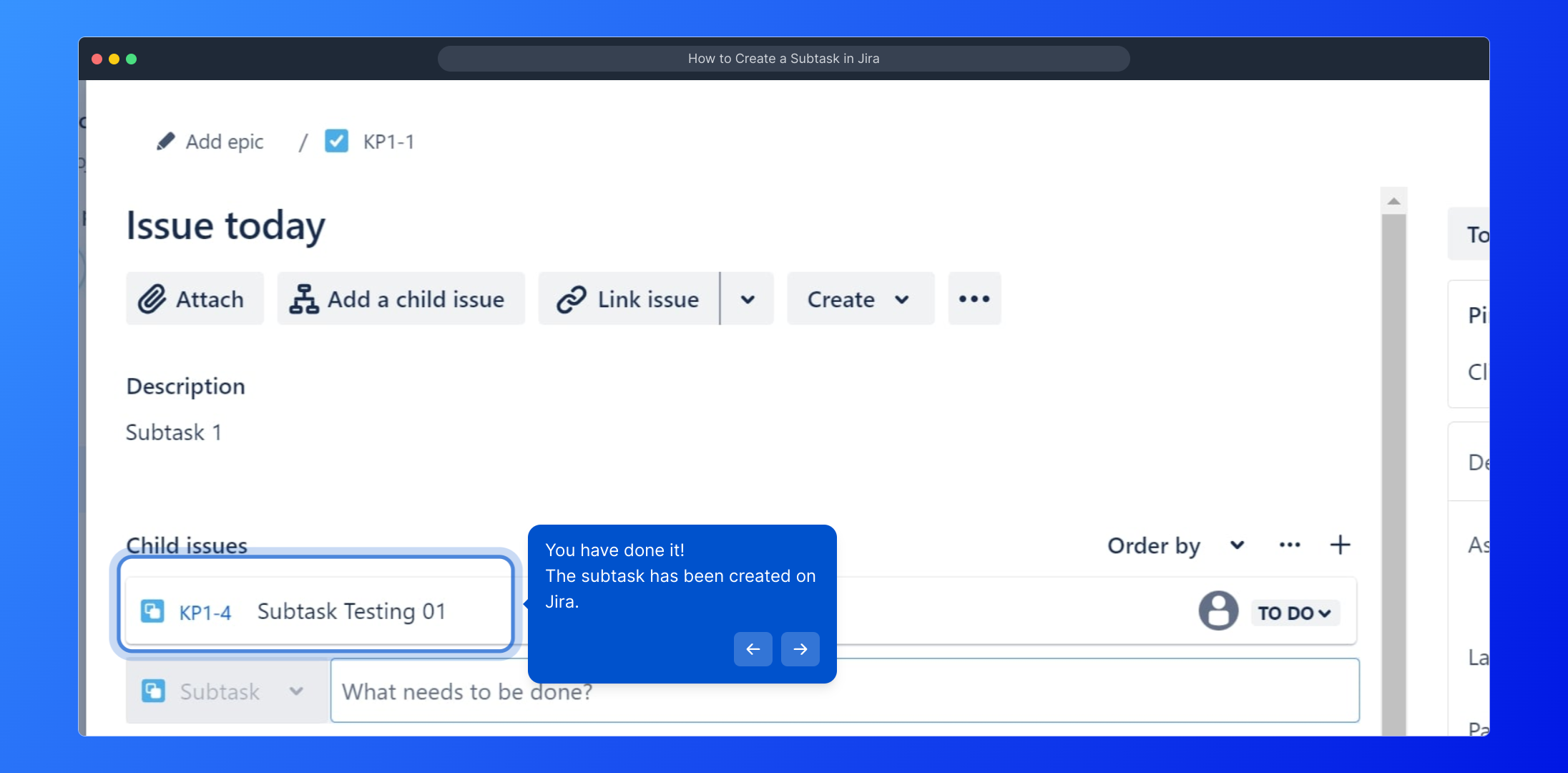Open the Create dropdown menu
1568x773 pixels.
click(x=860, y=299)
